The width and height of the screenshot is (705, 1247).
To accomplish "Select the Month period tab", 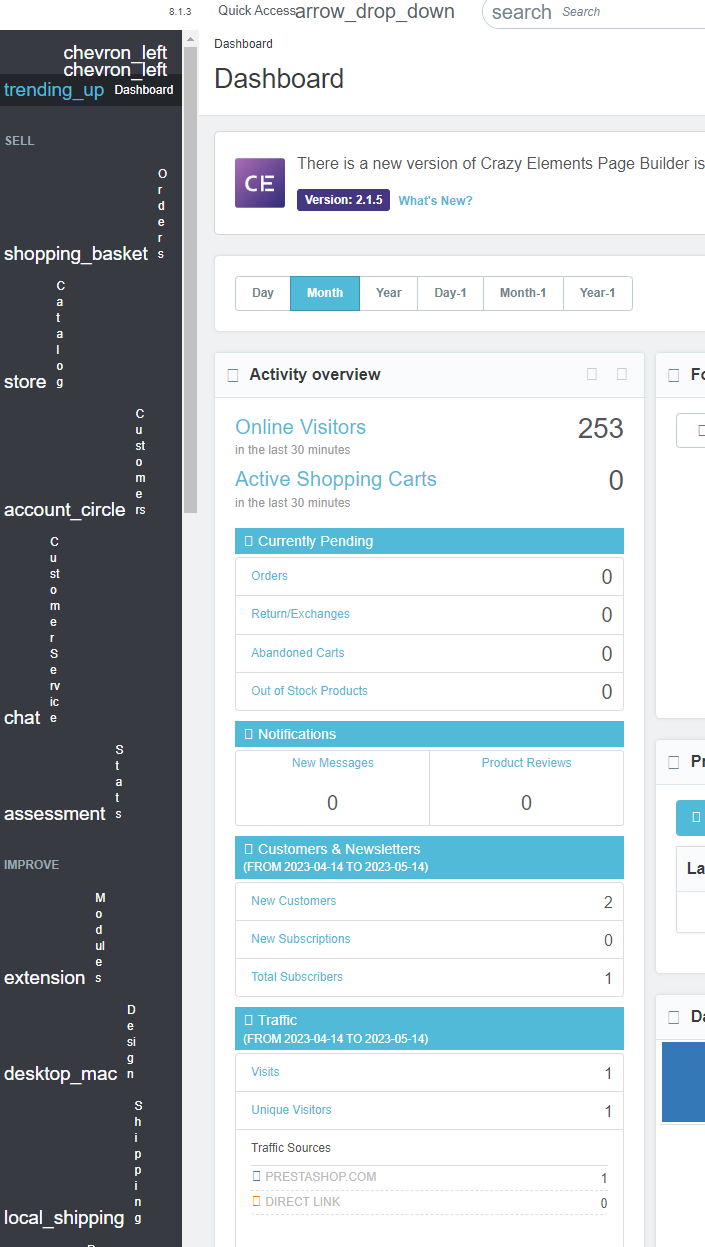I will pyautogui.click(x=325, y=293).
